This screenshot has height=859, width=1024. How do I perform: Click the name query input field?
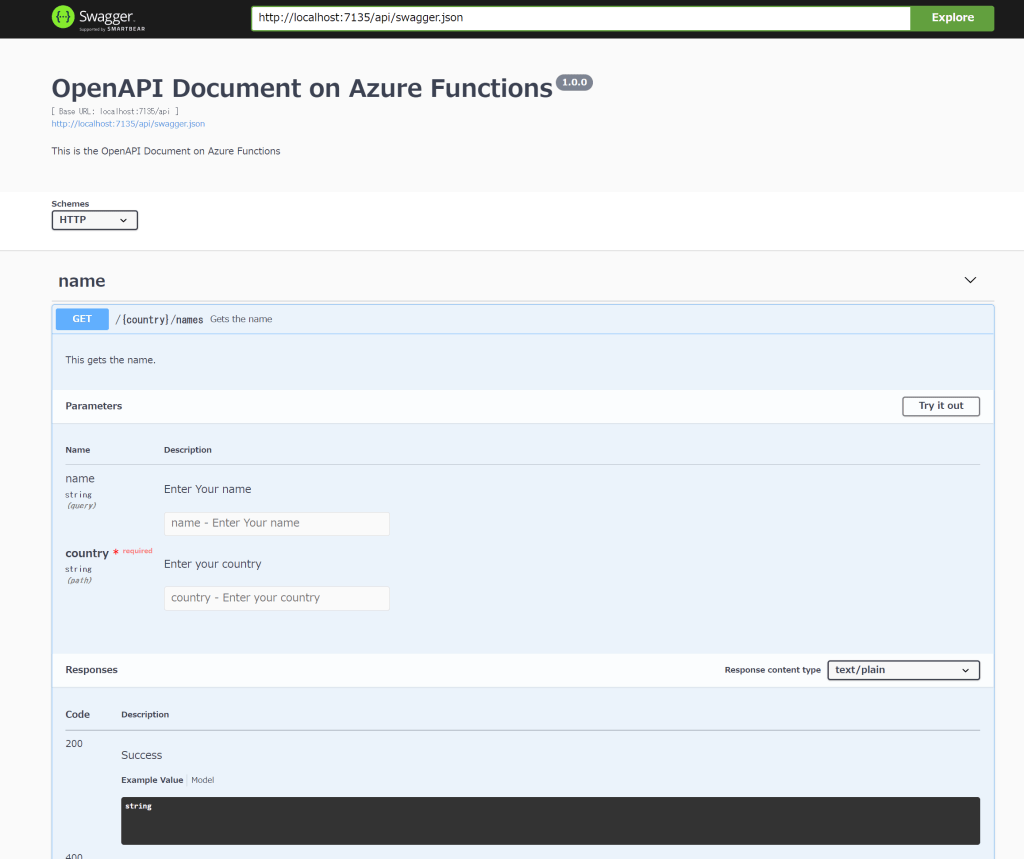pos(276,523)
